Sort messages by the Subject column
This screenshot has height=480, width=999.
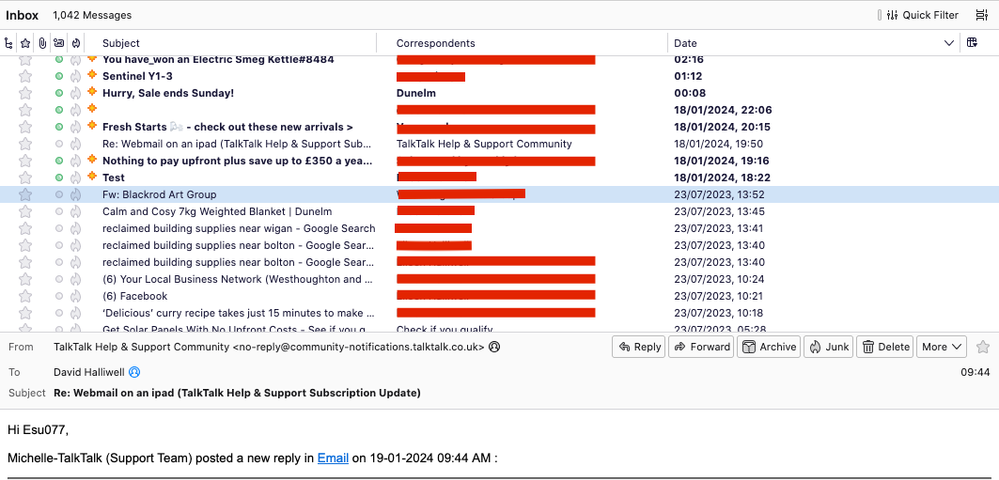click(121, 43)
